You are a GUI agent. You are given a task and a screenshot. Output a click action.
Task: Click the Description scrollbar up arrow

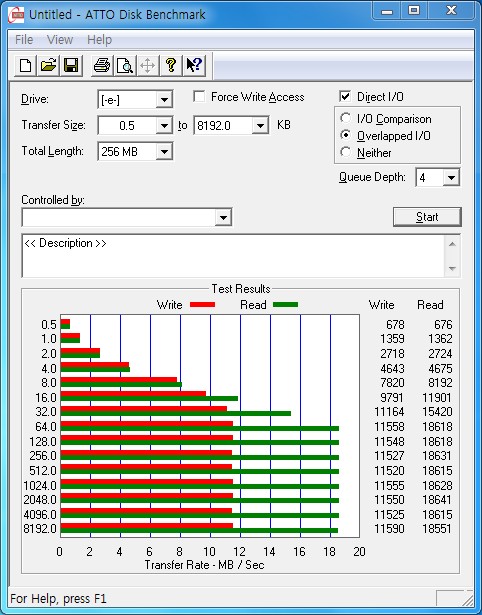[x=452, y=244]
